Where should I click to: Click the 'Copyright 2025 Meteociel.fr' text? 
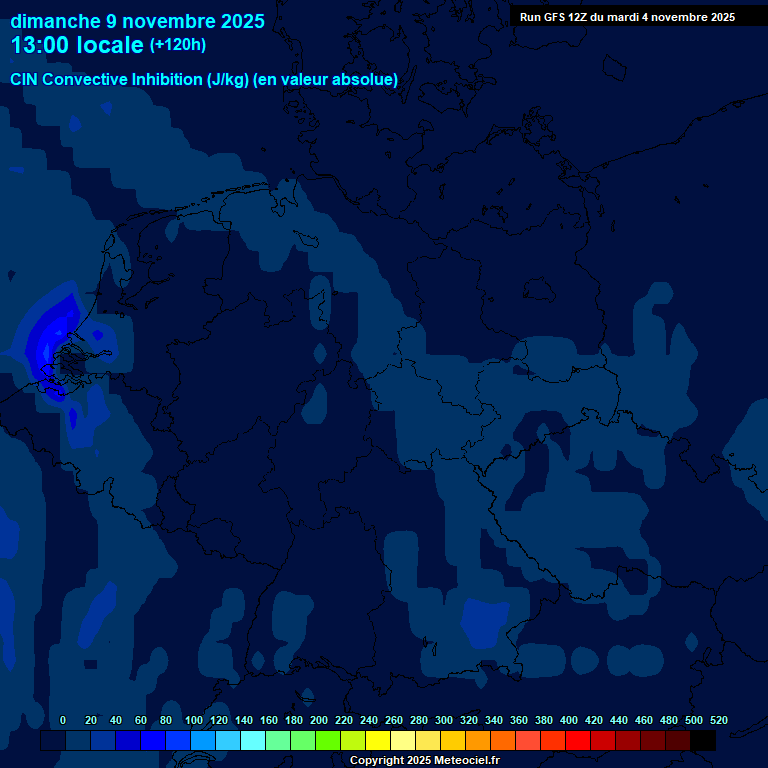point(425,760)
